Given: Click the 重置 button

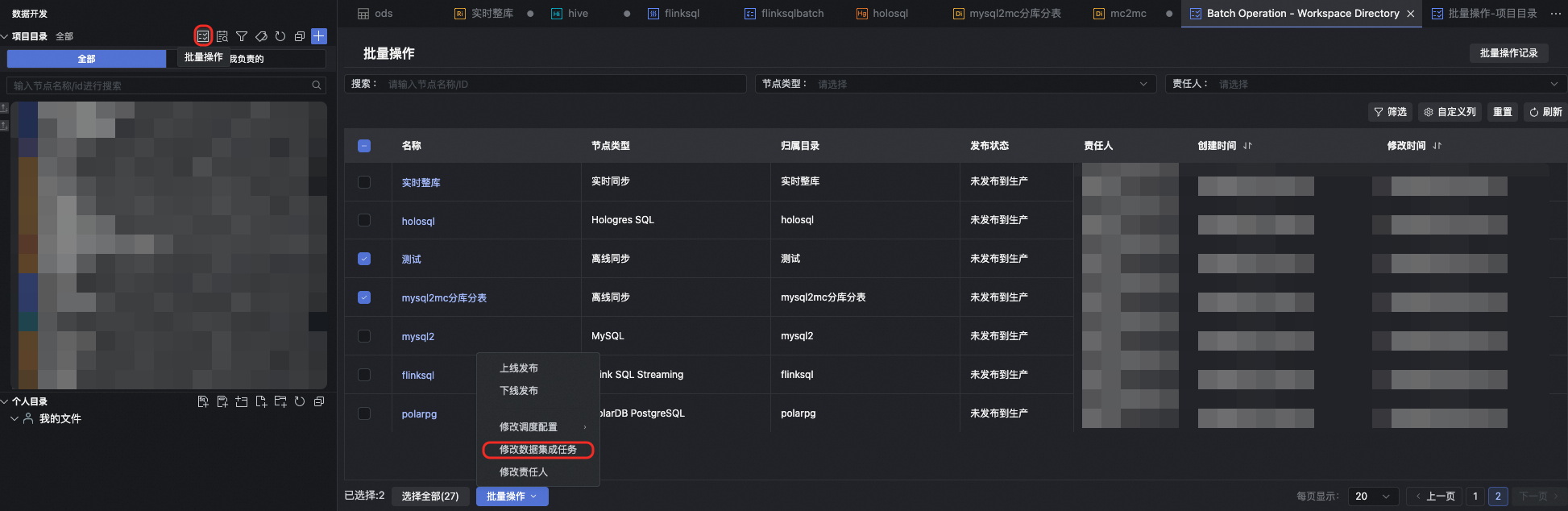Looking at the screenshot, I should click(x=1503, y=112).
